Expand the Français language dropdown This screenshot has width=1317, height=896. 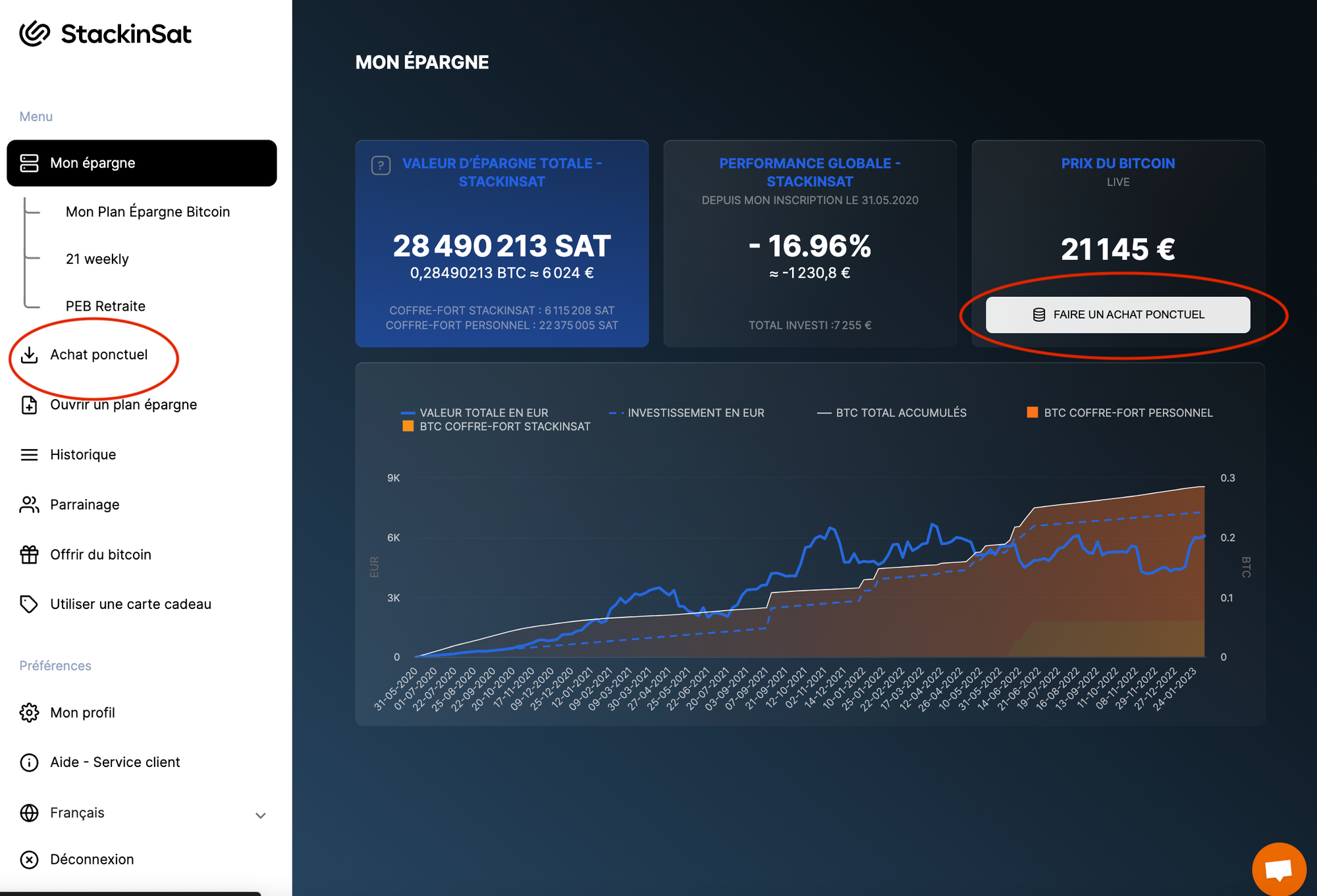[142, 813]
